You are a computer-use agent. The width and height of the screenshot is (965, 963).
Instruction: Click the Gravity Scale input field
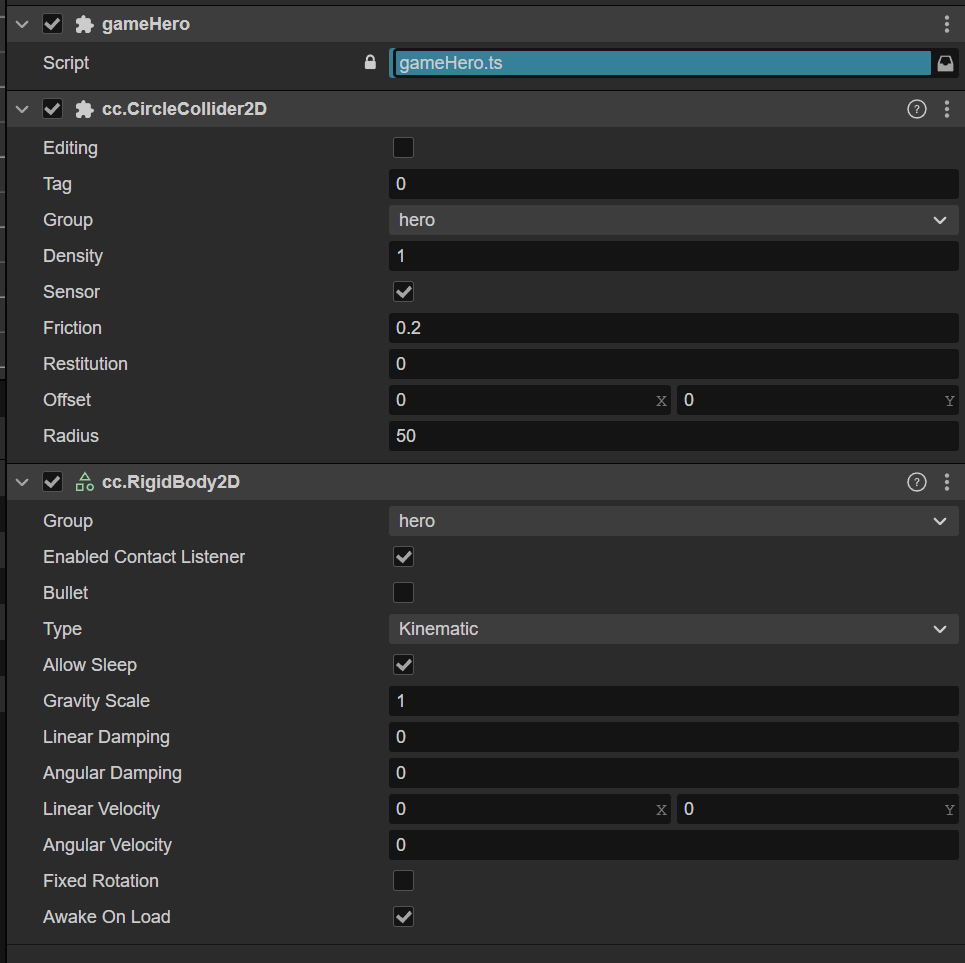pos(673,701)
